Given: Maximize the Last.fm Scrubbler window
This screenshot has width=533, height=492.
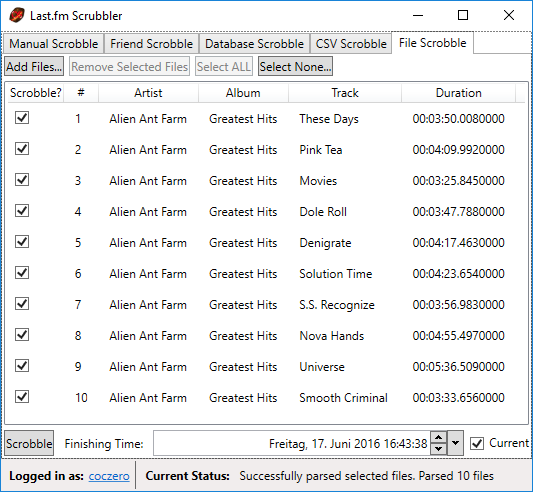Looking at the screenshot, I should [463, 15].
